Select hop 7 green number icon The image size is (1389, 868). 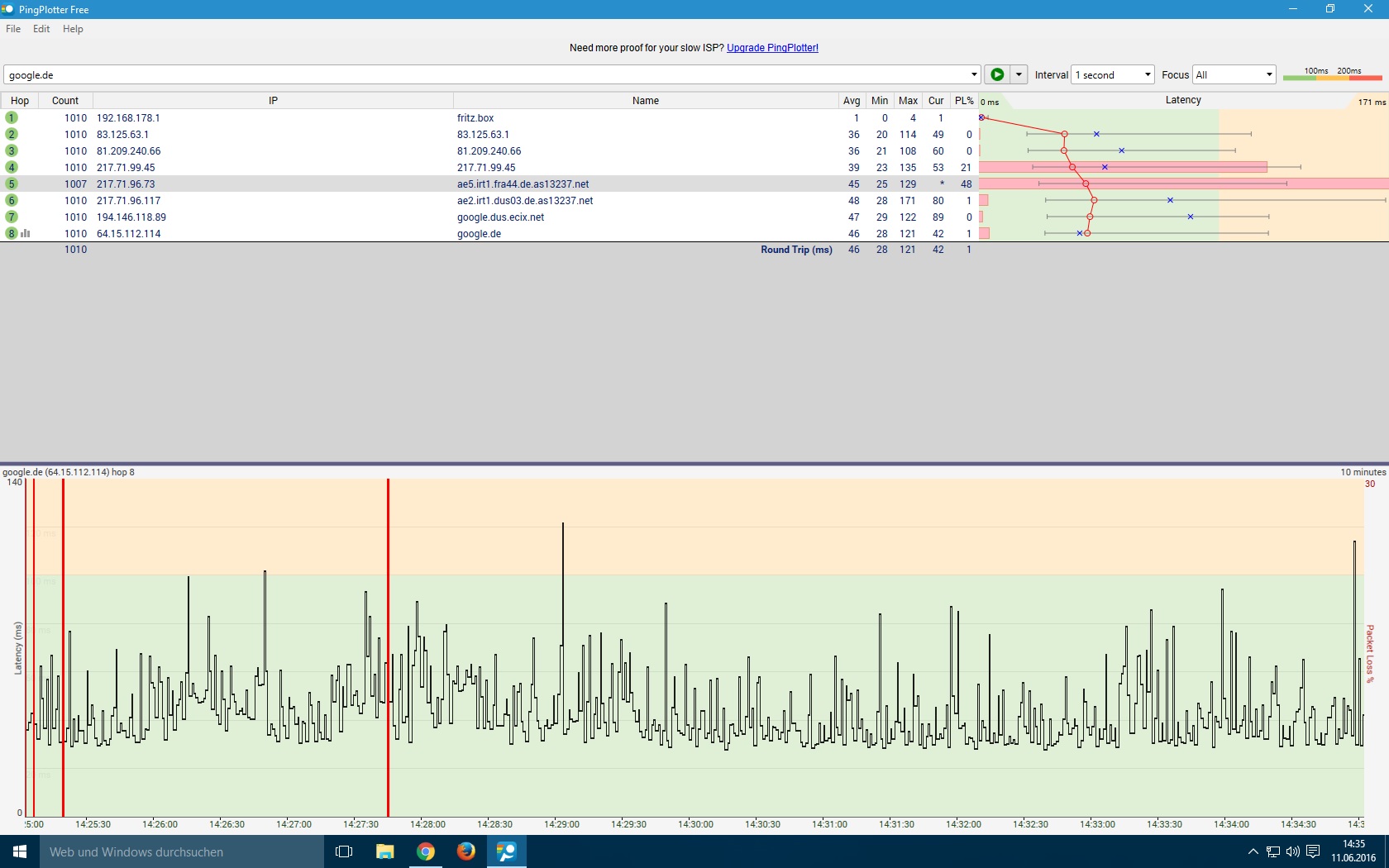click(x=12, y=217)
